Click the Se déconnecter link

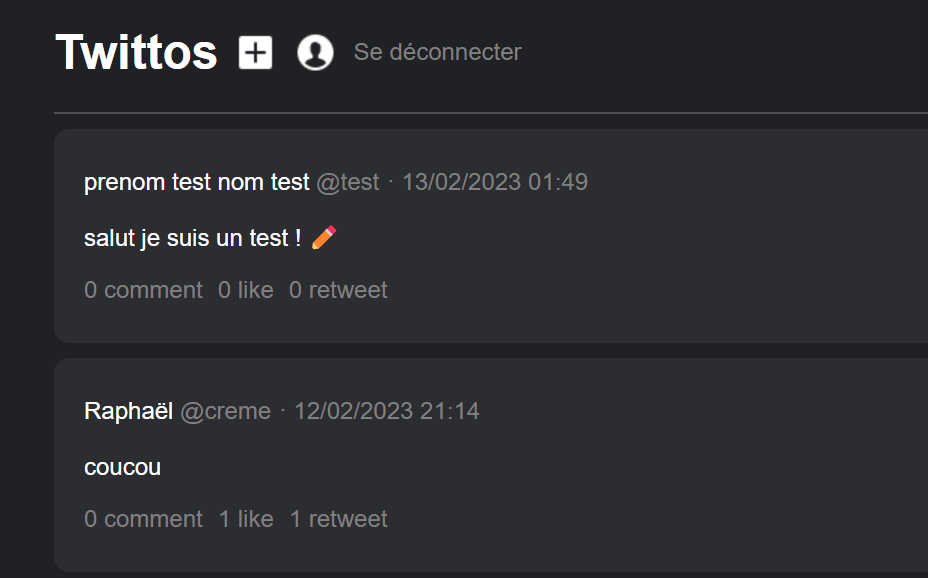tap(437, 52)
